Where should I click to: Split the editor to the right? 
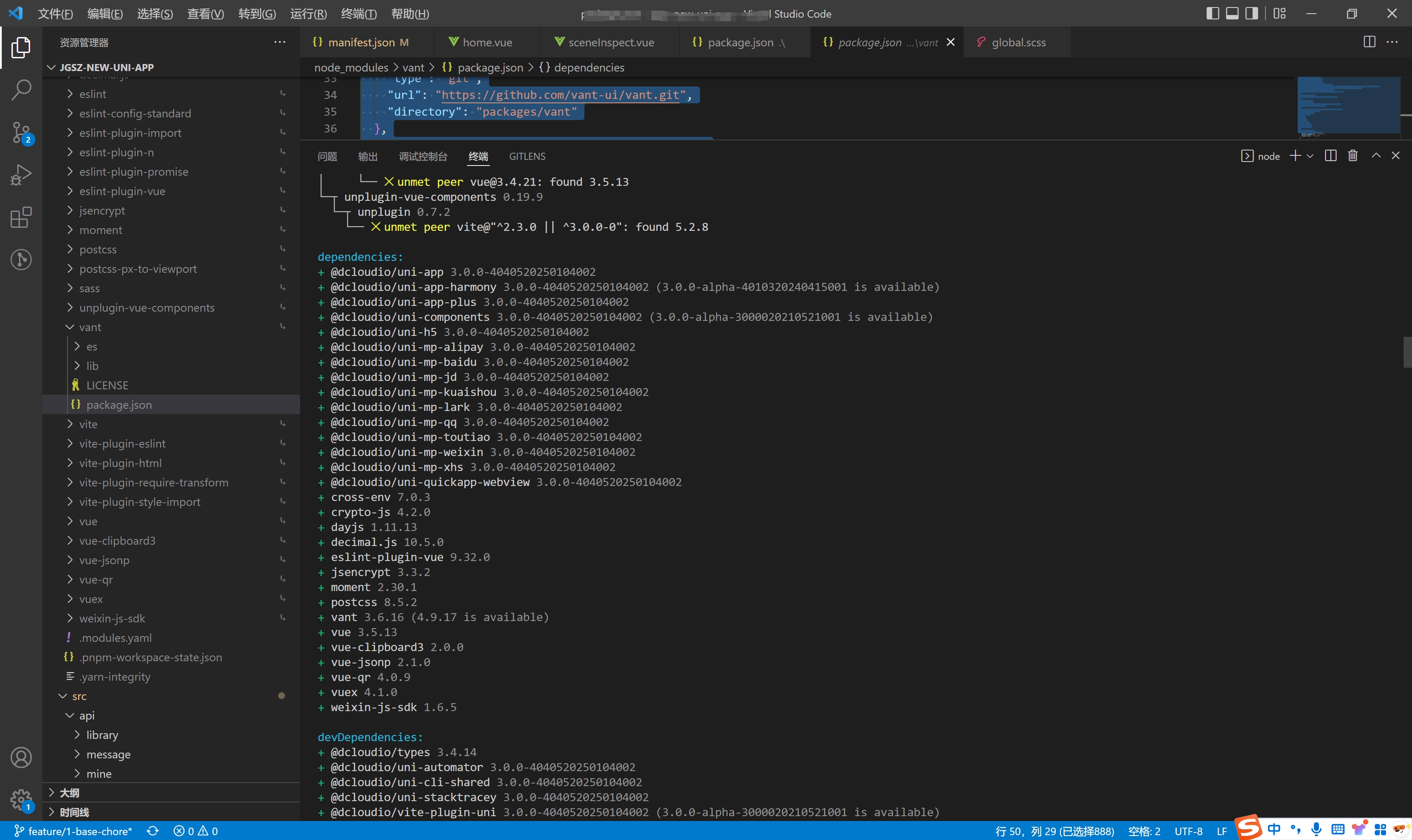tap(1370, 42)
